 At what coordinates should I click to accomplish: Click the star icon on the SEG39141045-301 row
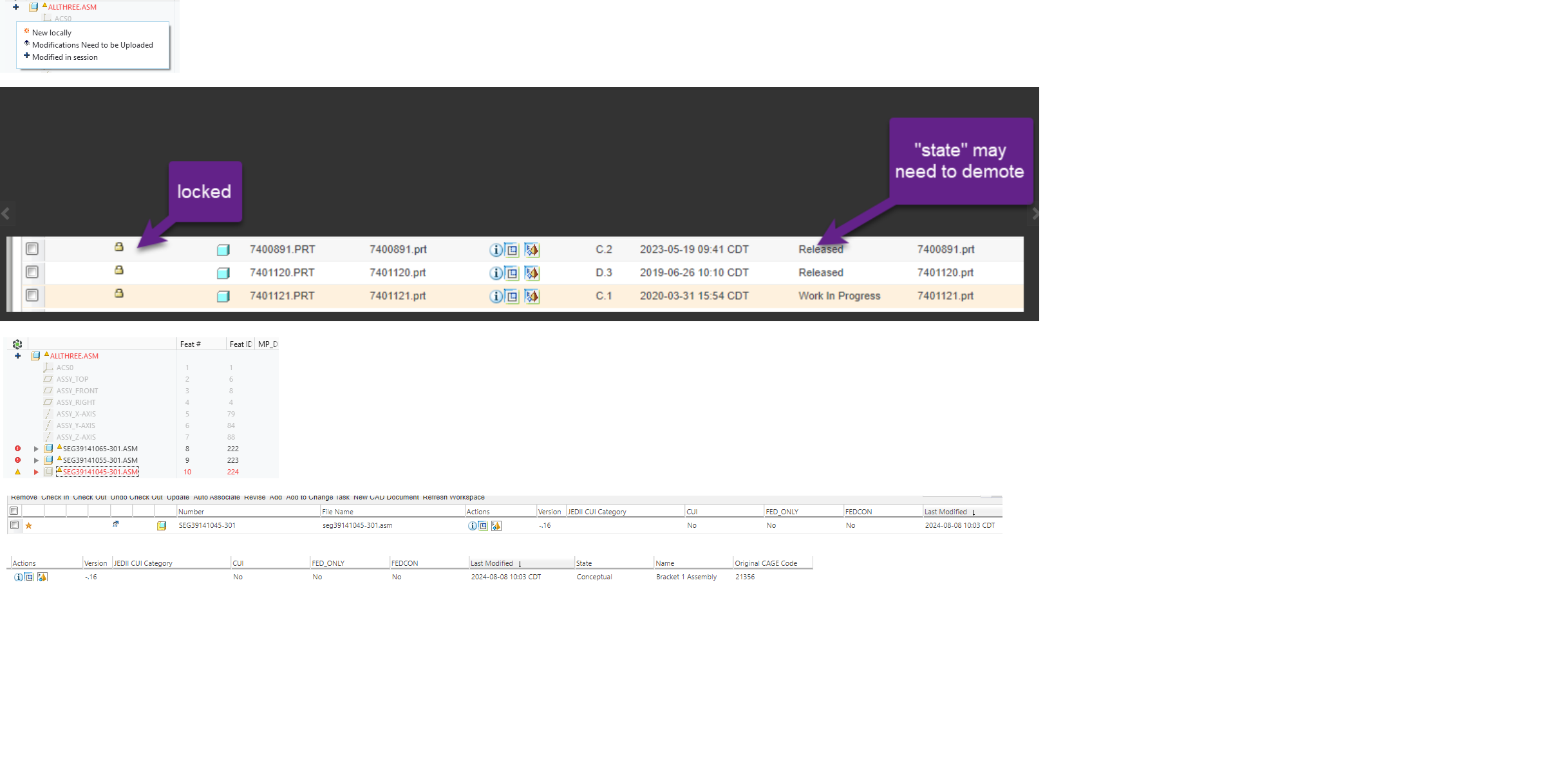click(28, 526)
